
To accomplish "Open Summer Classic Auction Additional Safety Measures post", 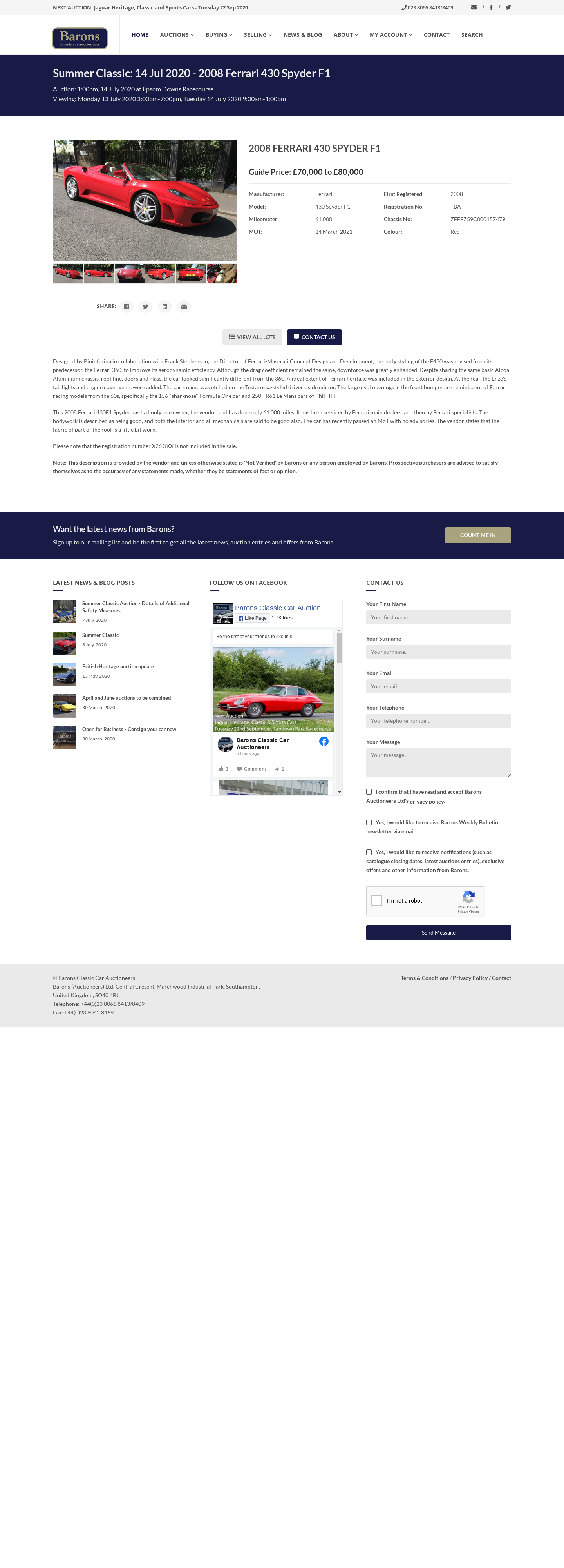I will pyautogui.click(x=136, y=607).
